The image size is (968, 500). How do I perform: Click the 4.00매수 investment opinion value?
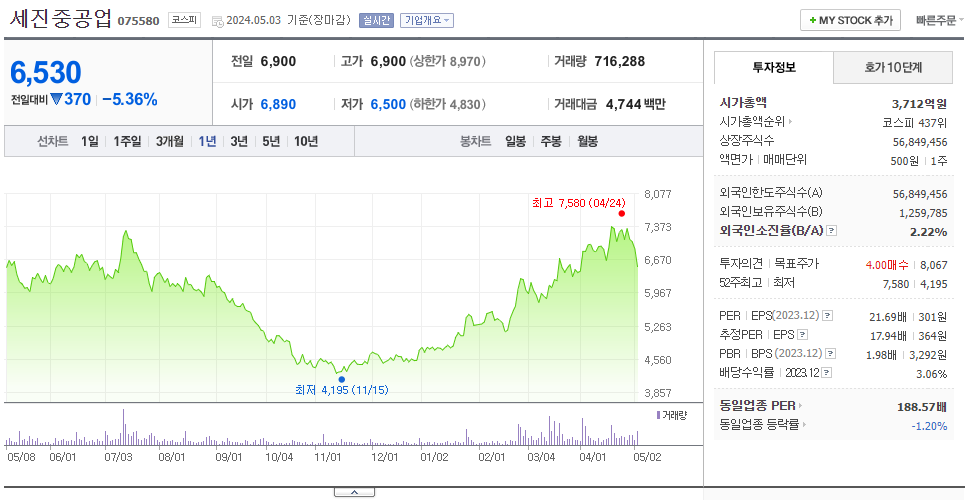[887, 265]
